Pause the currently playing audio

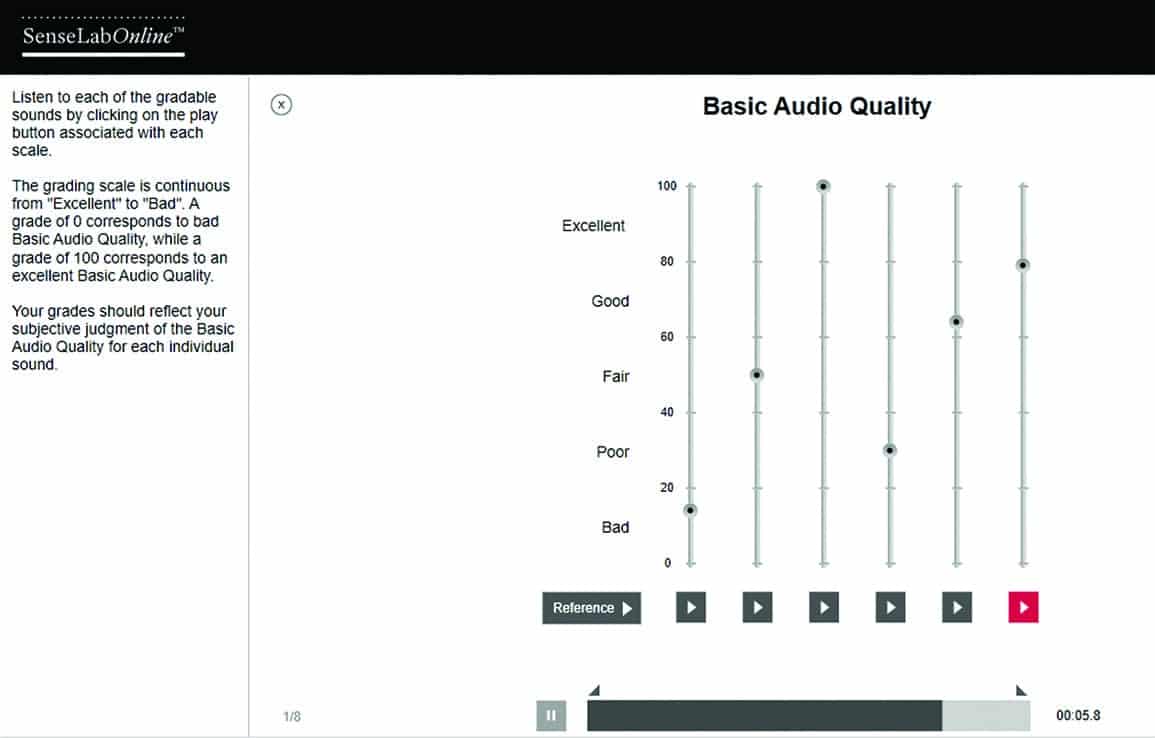tap(551, 715)
